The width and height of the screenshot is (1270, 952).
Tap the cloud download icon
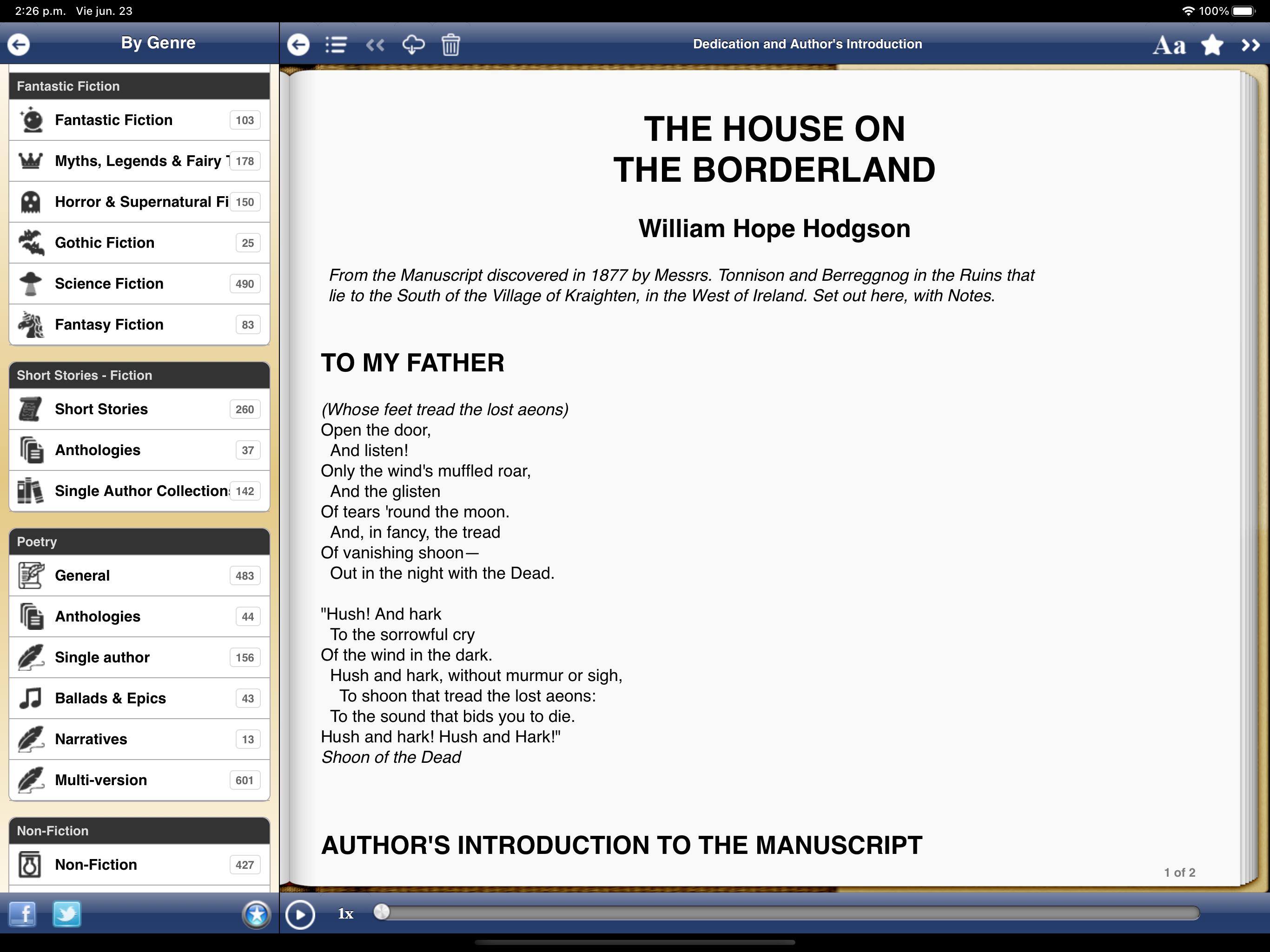(x=413, y=44)
